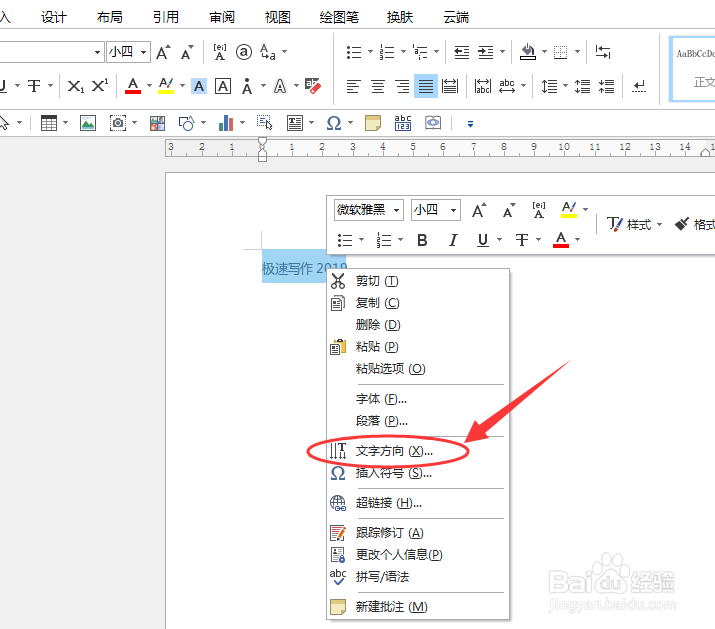This screenshot has height=629, width=715.
Task: Switch to the 引用 tab
Action: (x=166, y=17)
